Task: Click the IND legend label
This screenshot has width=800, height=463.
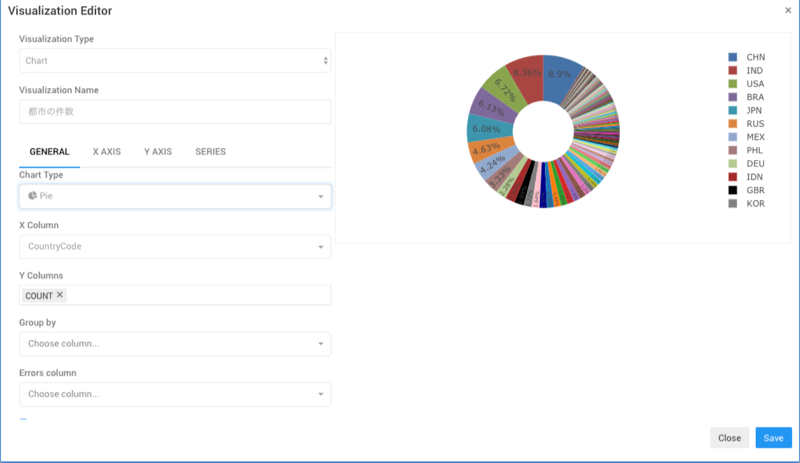Action: [755, 70]
